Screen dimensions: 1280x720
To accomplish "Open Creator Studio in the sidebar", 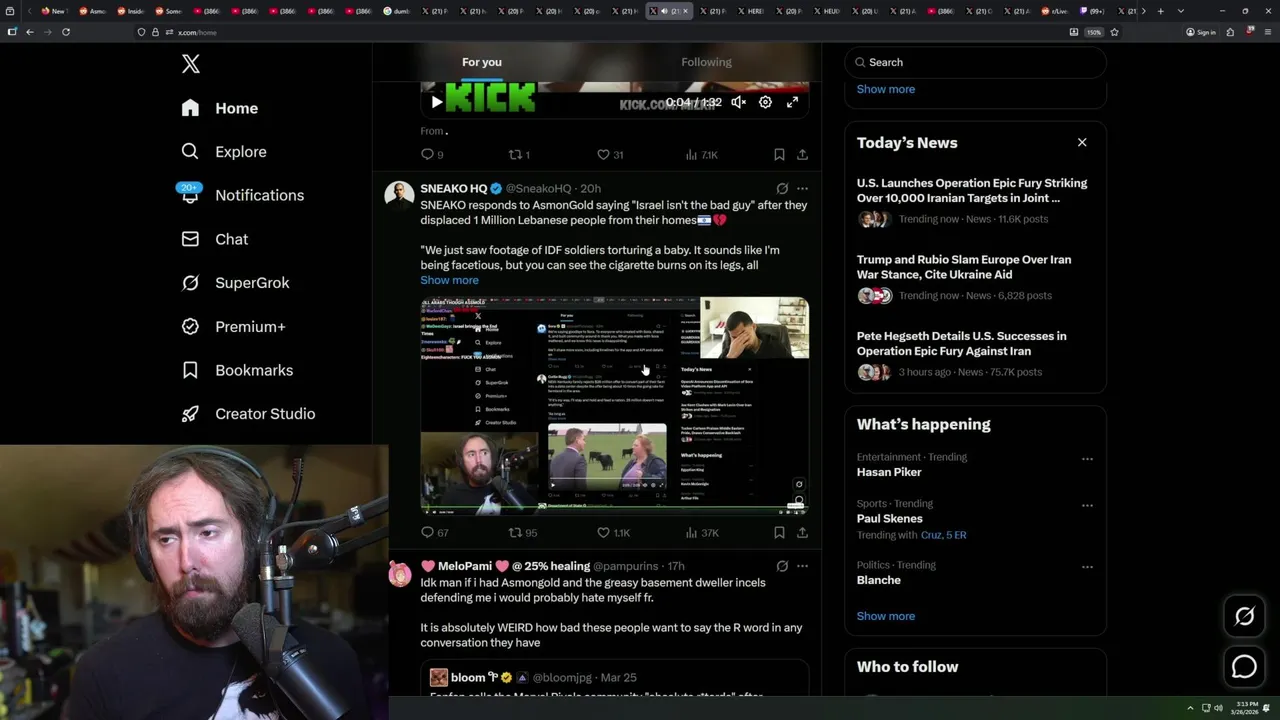I will click(x=248, y=414).
